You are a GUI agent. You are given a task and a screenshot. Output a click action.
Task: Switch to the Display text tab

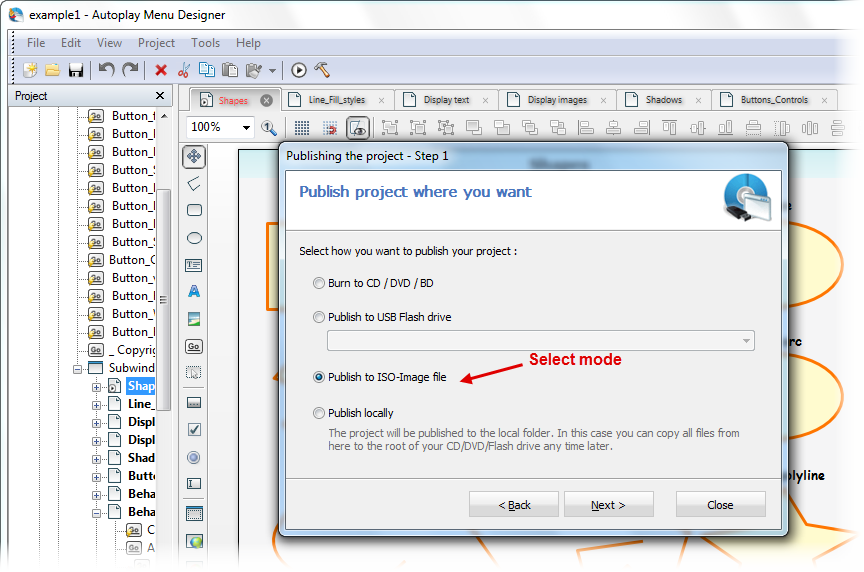click(x=446, y=100)
